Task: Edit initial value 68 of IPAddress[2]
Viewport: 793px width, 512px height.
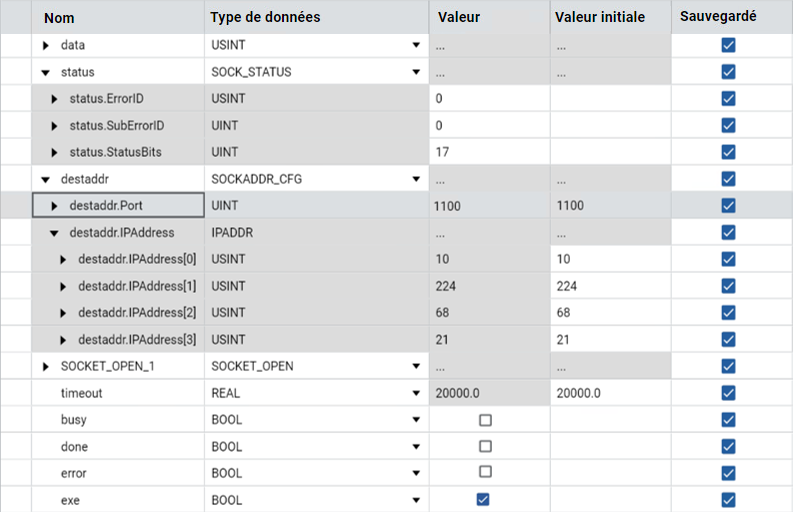Action: point(611,313)
